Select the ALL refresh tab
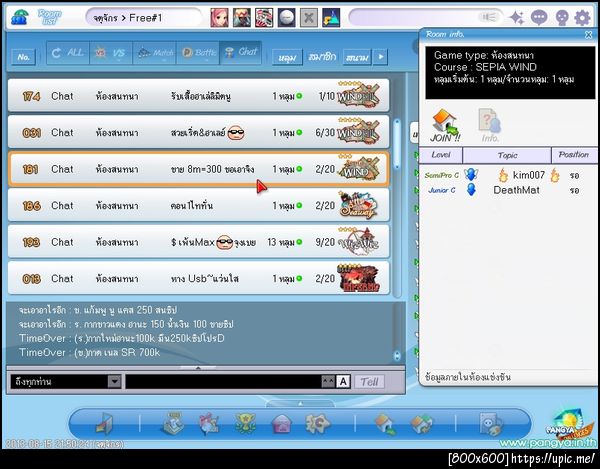600x469 pixels. click(x=68, y=52)
